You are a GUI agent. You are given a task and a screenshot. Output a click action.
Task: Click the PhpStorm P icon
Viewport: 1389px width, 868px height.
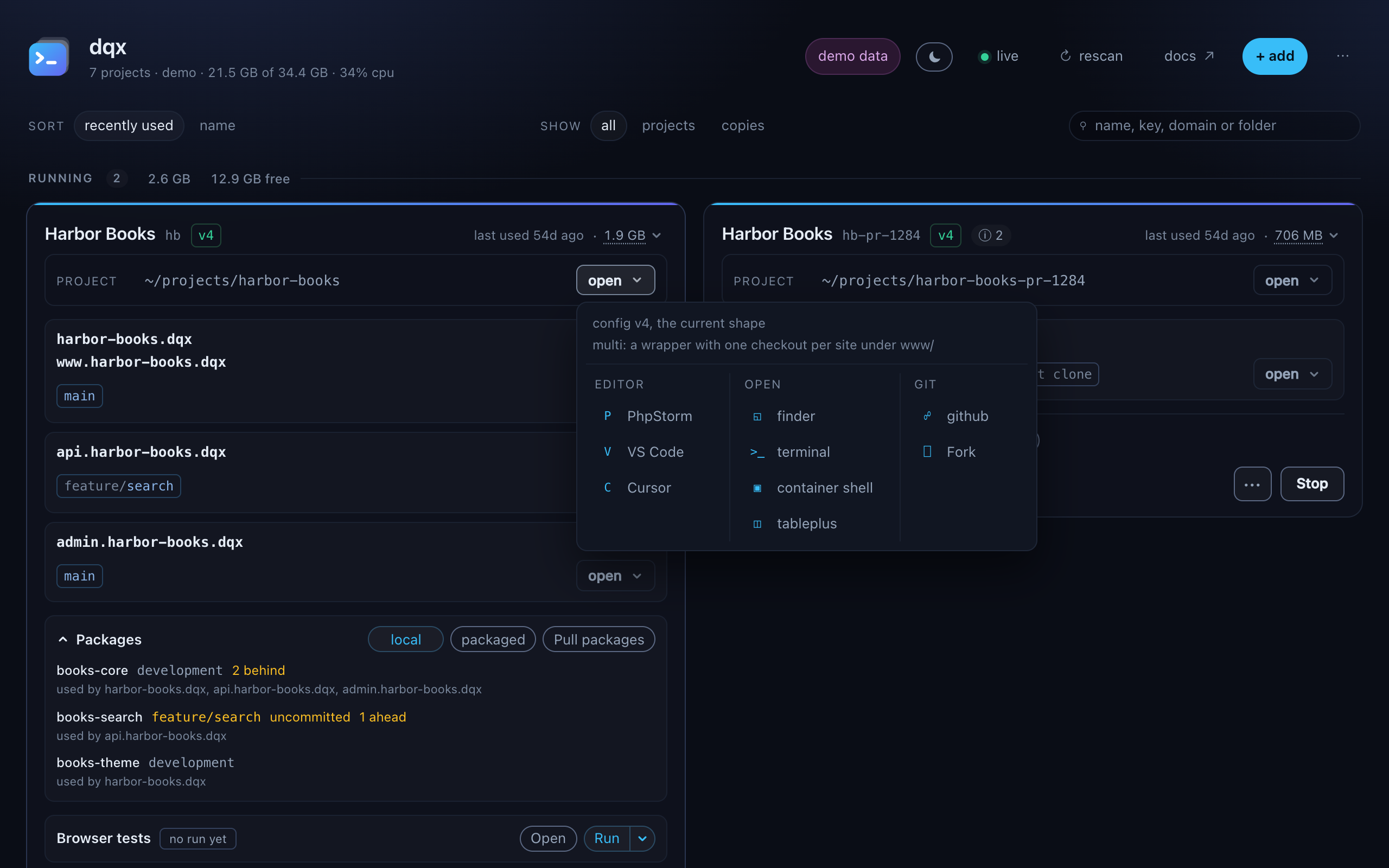607,416
